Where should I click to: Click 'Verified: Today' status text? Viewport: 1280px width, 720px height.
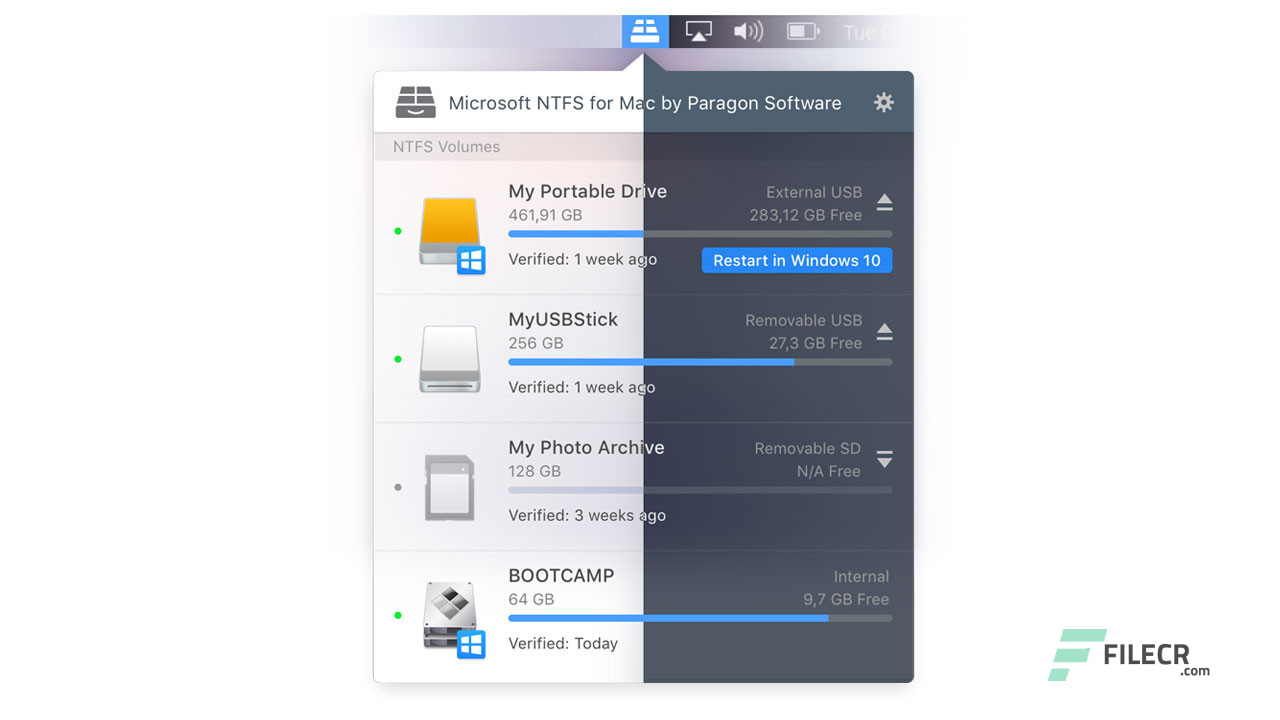(x=563, y=643)
